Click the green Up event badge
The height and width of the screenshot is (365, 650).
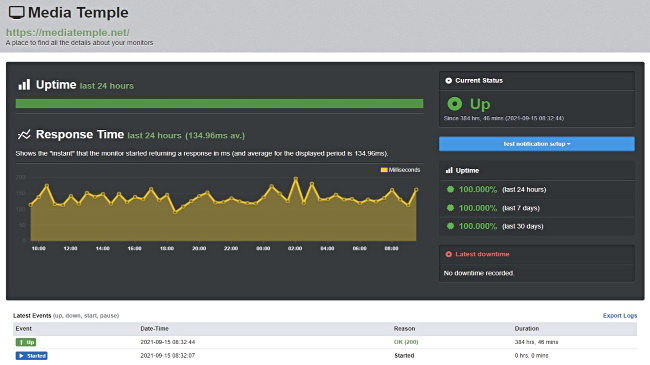[x=26, y=342]
